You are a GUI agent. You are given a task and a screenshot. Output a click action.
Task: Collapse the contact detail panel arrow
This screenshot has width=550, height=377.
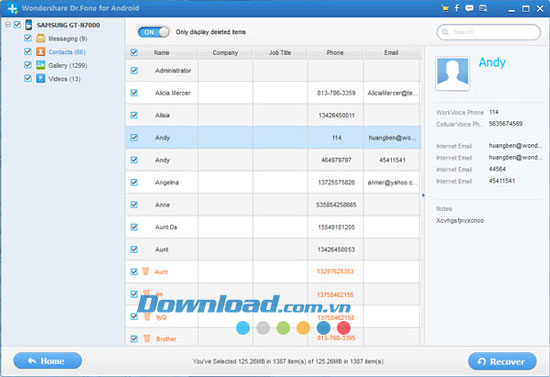(423, 195)
